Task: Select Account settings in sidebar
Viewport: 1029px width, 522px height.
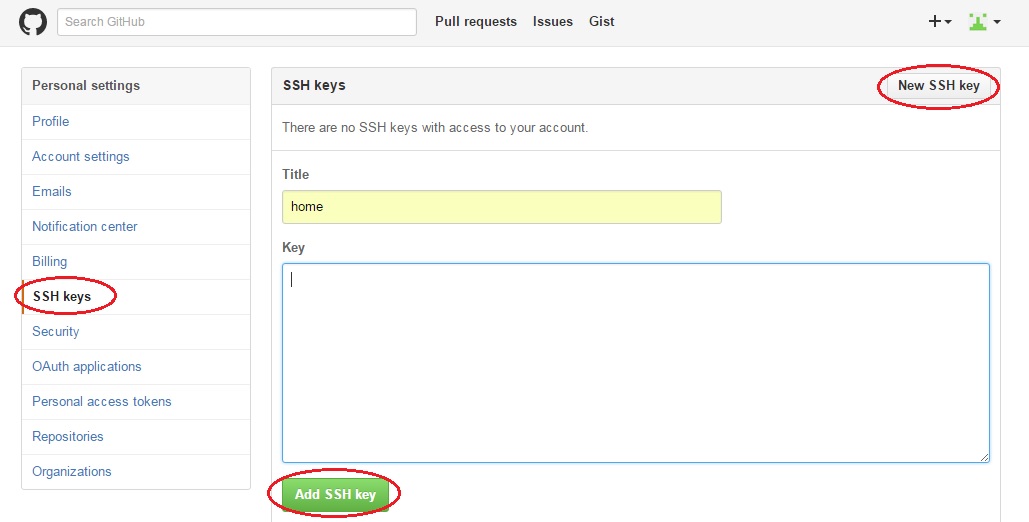Action: pyautogui.click(x=81, y=156)
